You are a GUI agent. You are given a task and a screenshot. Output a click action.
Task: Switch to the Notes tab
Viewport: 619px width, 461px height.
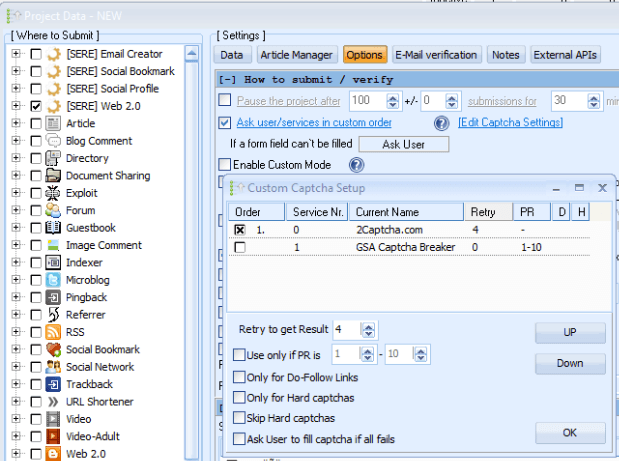click(505, 55)
